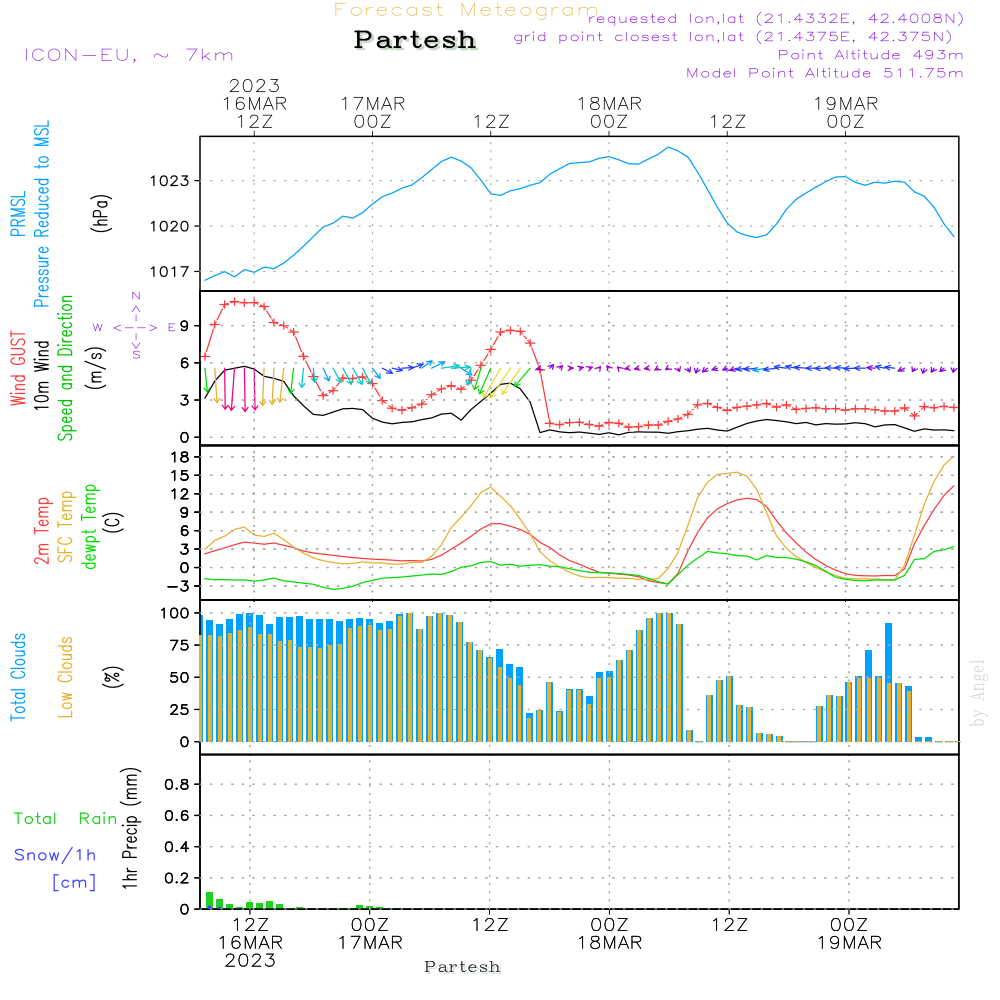Click the green 'dewpt Temp' legend label
1000x1000 pixels.
tap(89, 527)
